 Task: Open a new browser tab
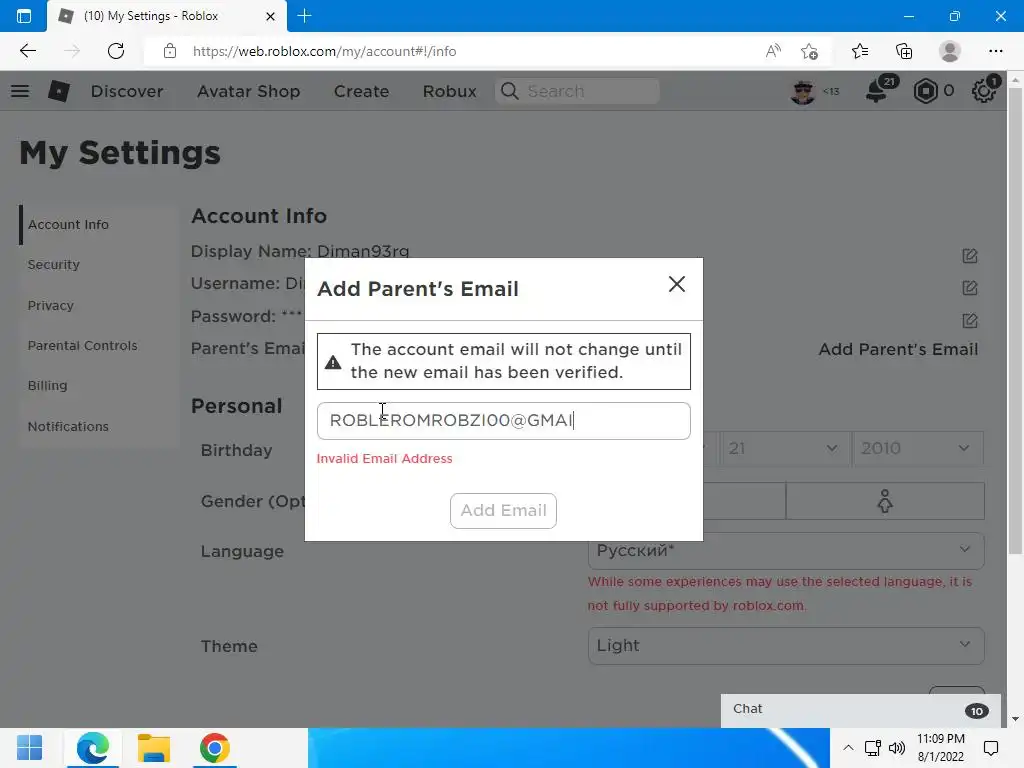pyautogui.click(x=304, y=16)
